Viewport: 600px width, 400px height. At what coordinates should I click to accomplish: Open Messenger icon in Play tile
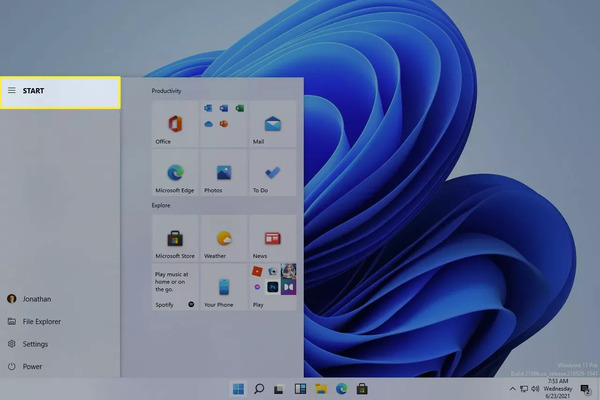(257, 287)
